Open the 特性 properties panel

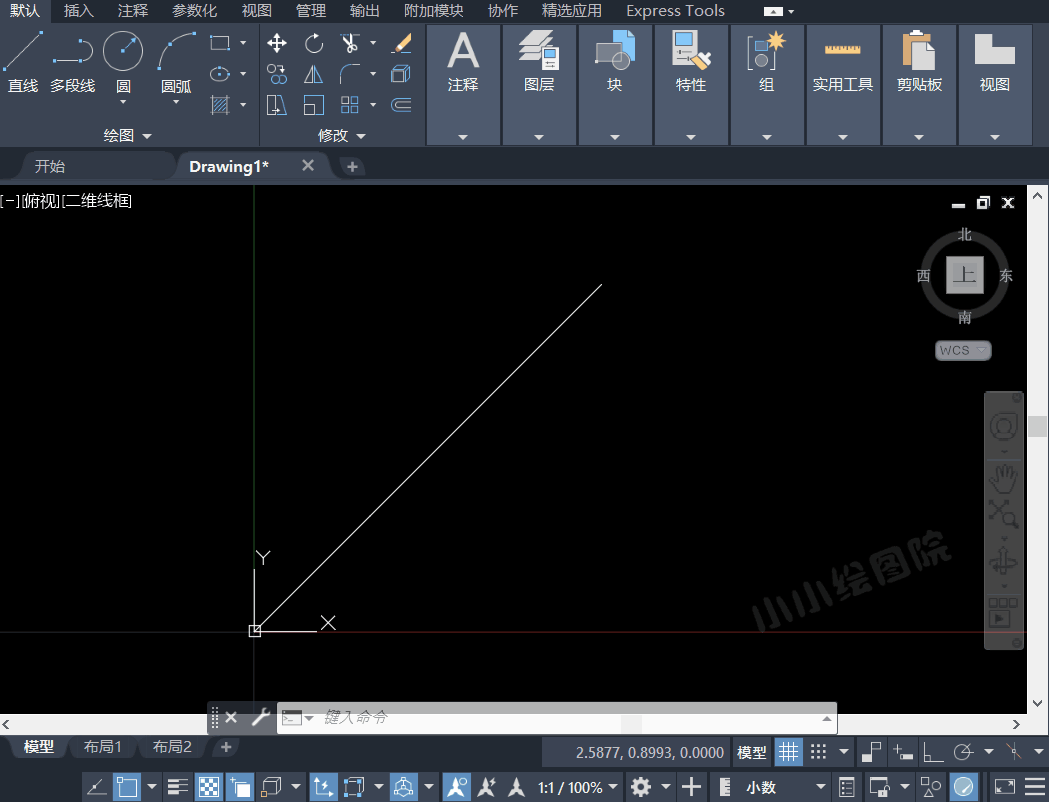(691, 84)
